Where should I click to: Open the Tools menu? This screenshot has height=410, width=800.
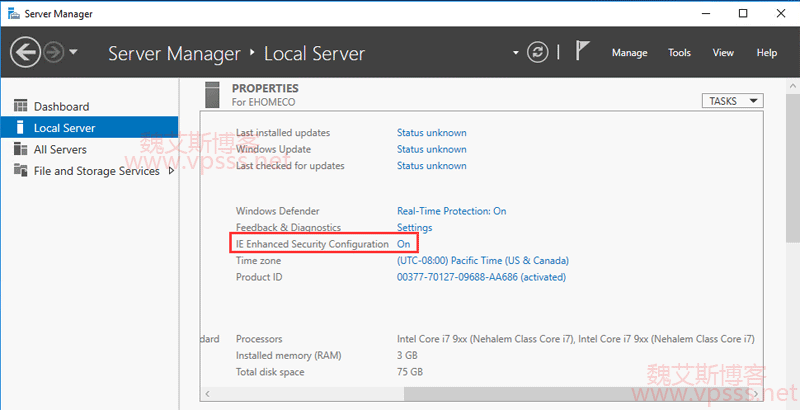click(679, 53)
